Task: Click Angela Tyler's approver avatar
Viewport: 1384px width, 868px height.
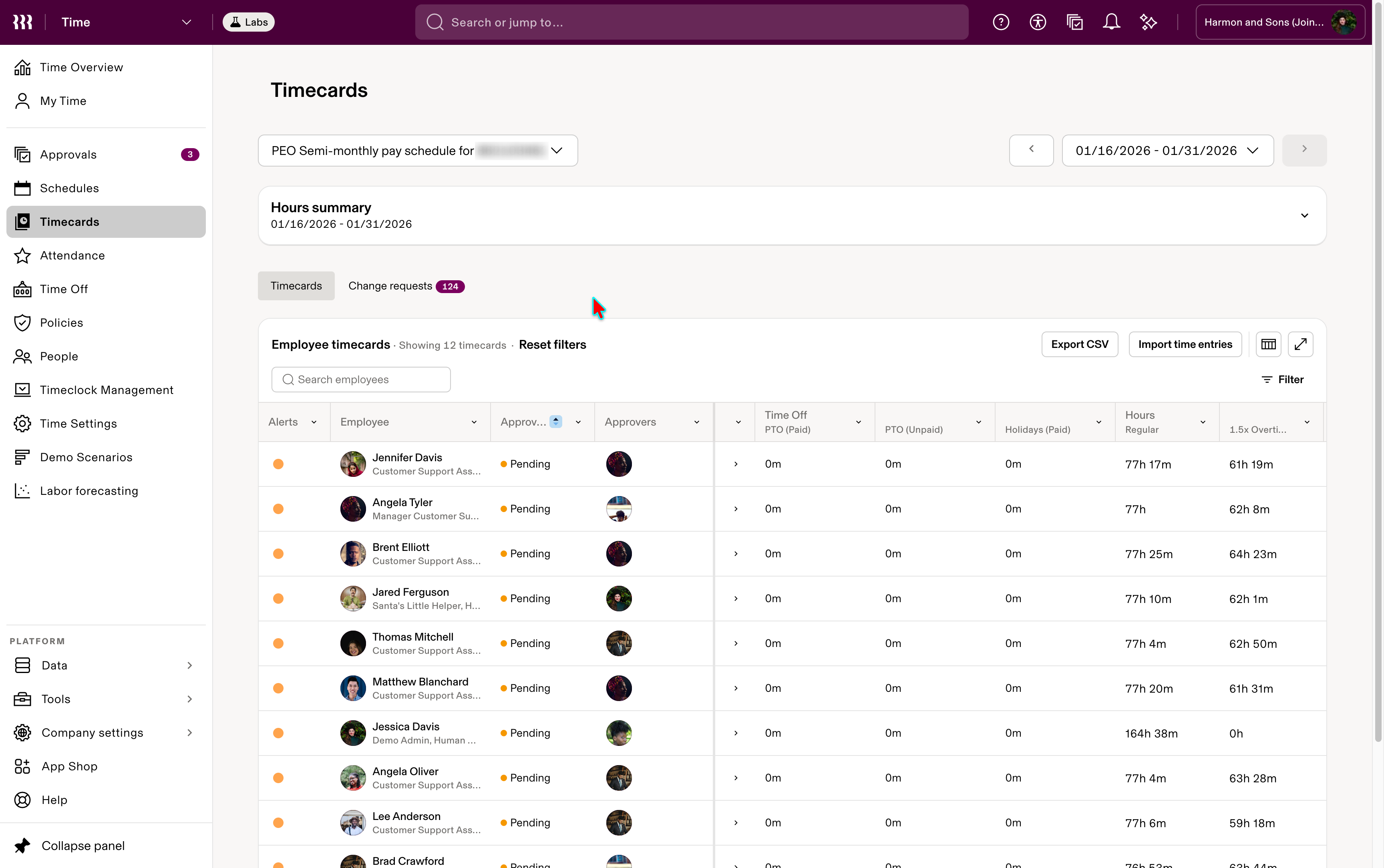Action: coord(618,508)
